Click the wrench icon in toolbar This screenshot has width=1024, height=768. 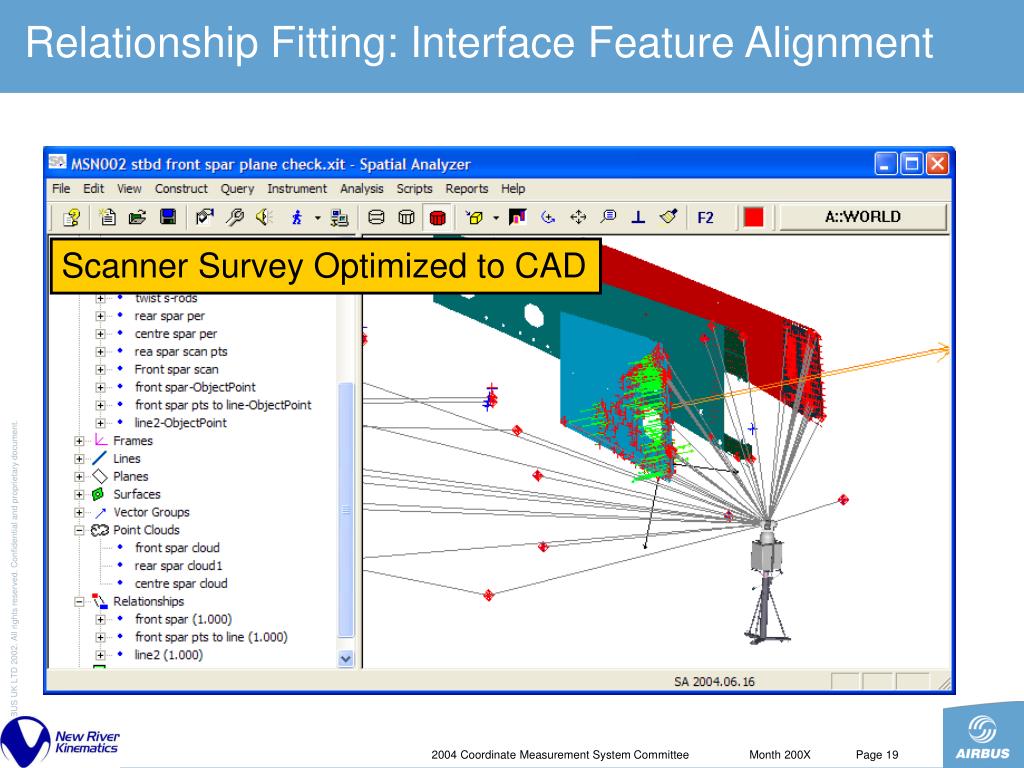(x=236, y=217)
